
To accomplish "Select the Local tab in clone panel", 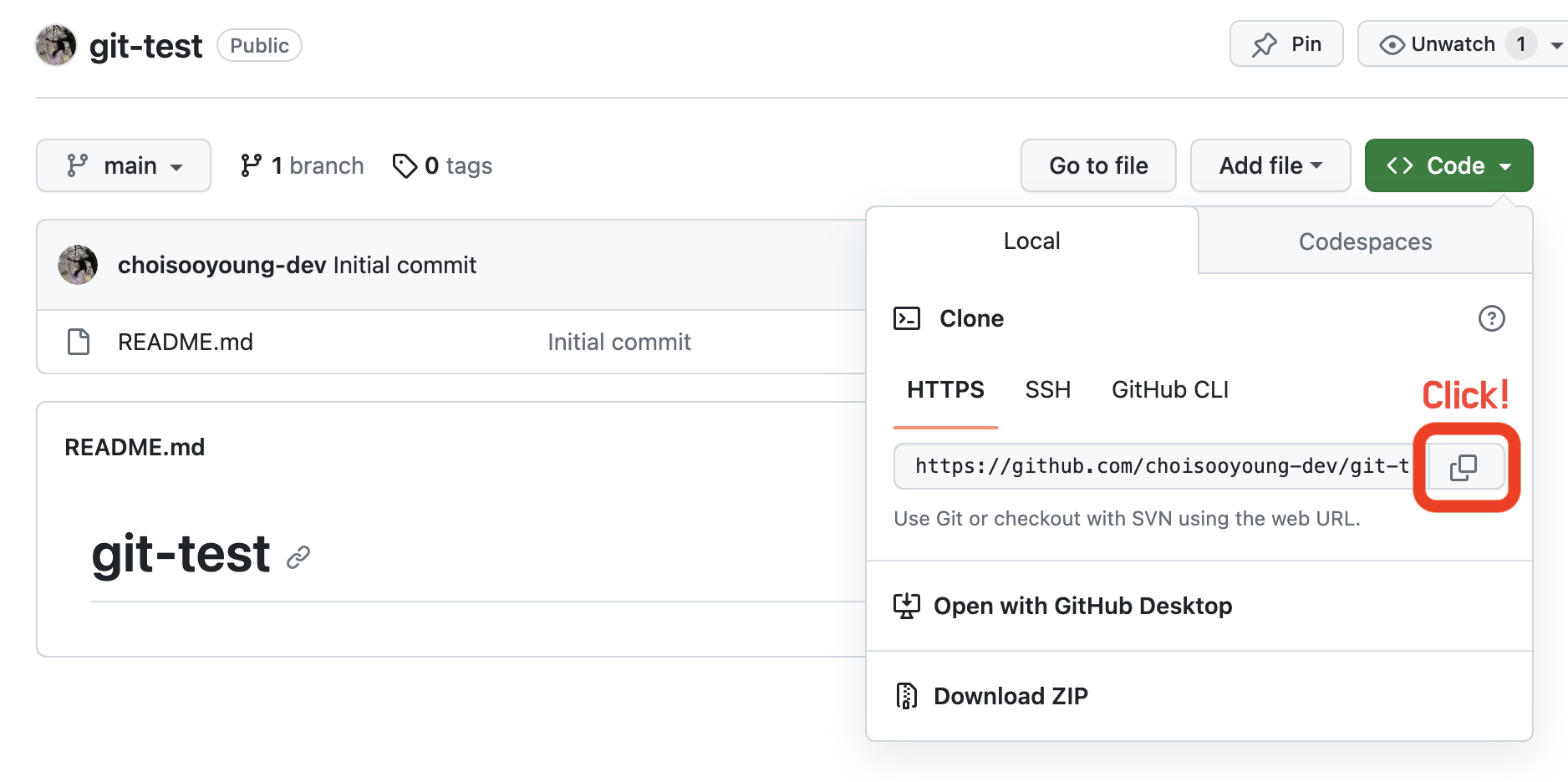I will coord(1032,241).
